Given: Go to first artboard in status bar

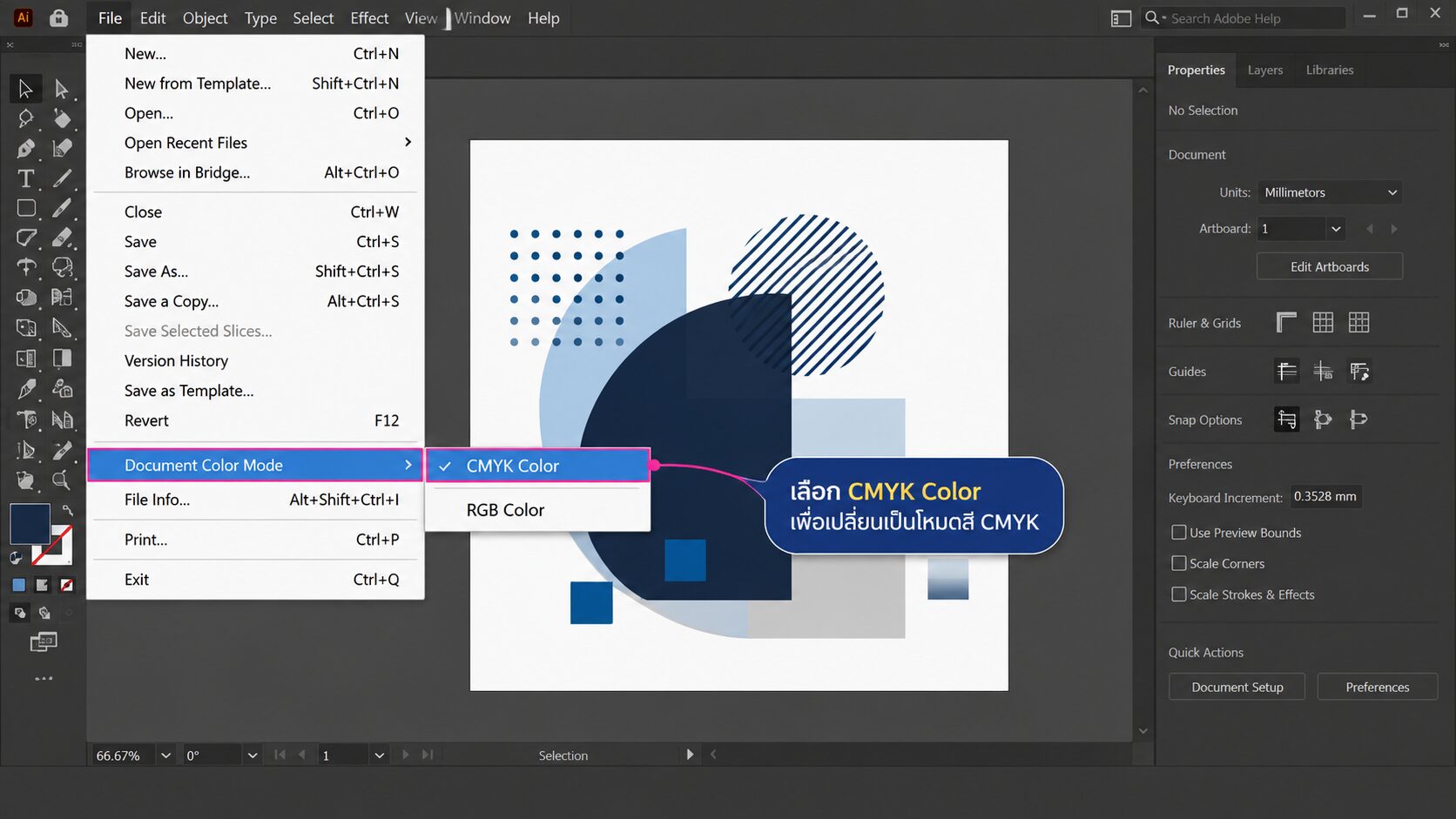Looking at the screenshot, I should (x=280, y=755).
